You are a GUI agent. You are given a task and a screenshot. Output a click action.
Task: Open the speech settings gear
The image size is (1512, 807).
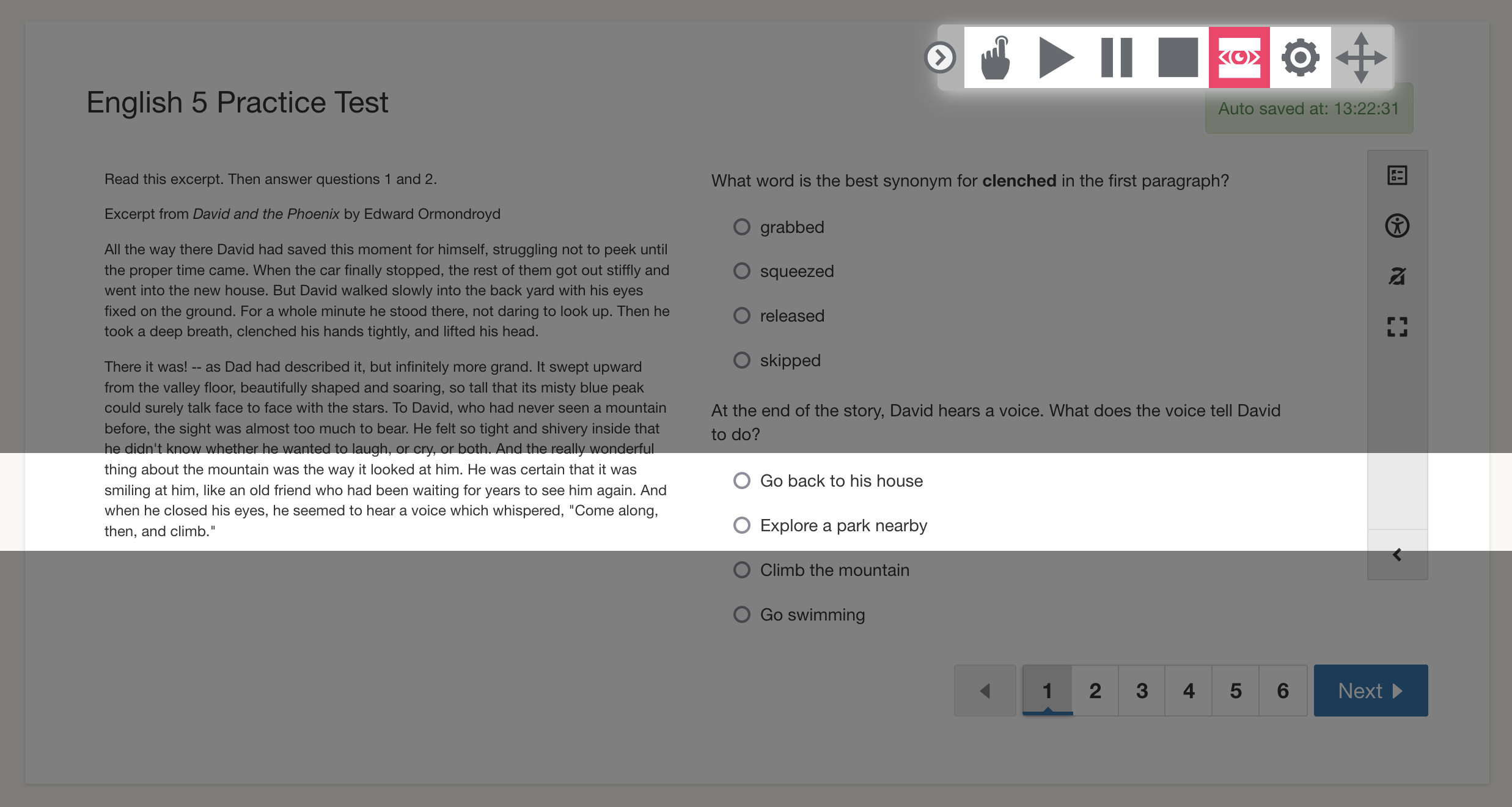click(1301, 58)
